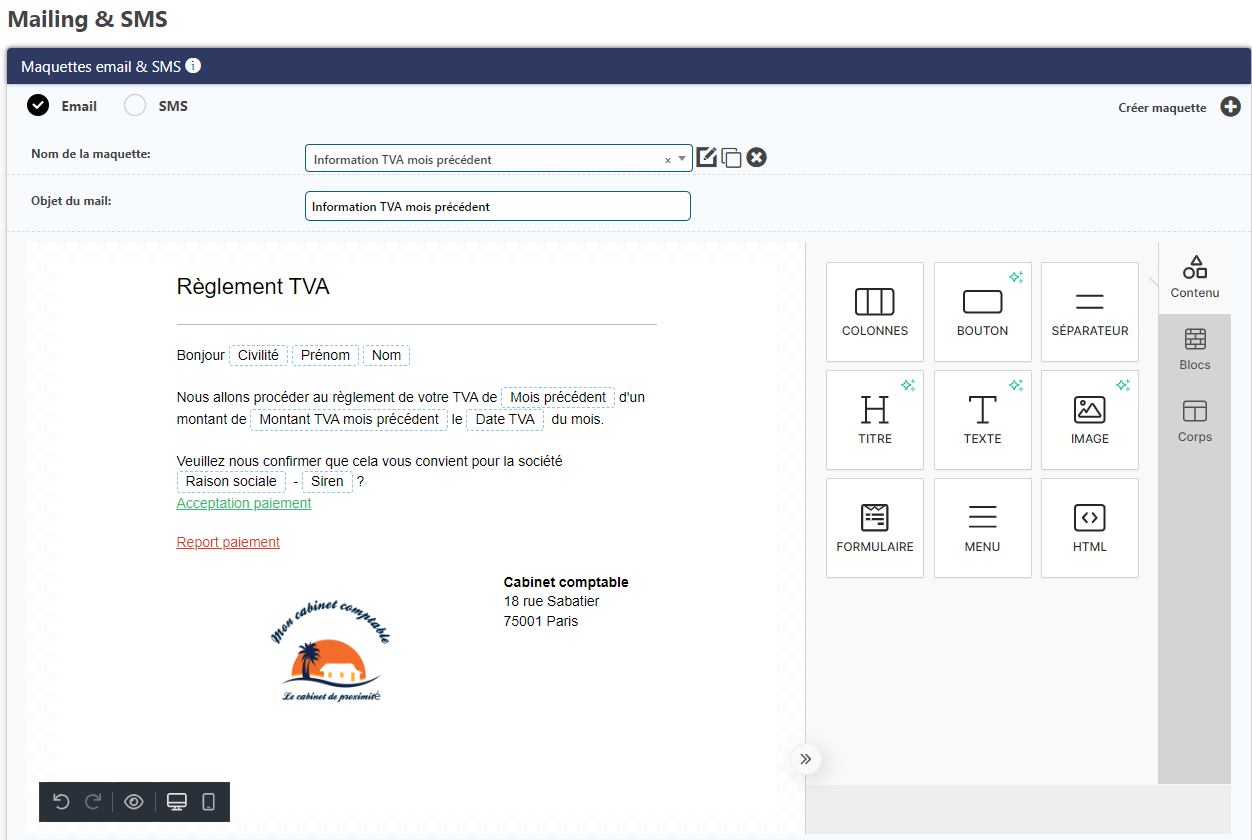Switch to desktop preview icon

click(177, 802)
